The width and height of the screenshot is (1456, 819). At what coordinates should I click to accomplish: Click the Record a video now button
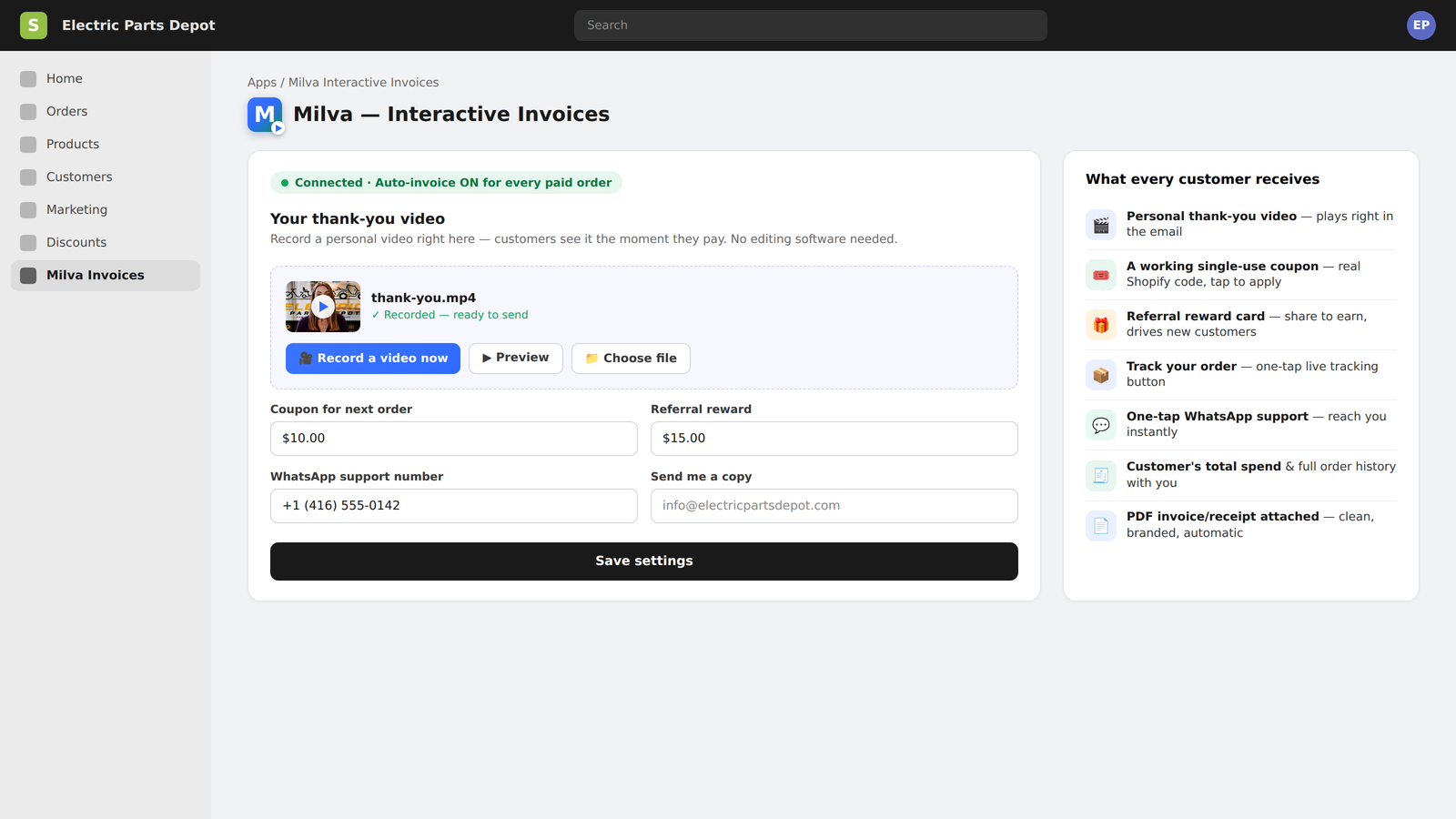tap(373, 359)
